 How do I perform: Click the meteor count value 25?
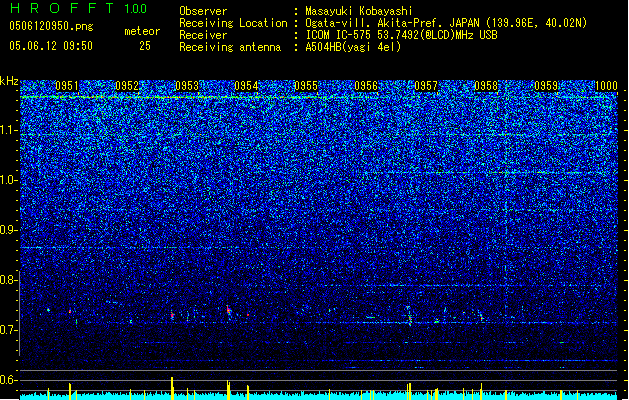click(145, 46)
